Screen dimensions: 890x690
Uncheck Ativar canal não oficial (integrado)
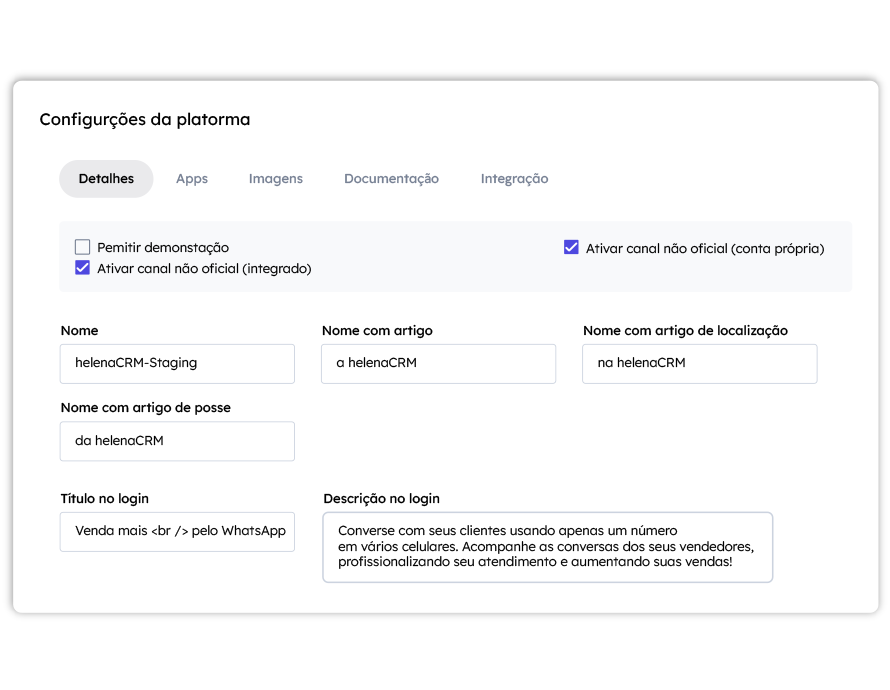click(x=83, y=268)
